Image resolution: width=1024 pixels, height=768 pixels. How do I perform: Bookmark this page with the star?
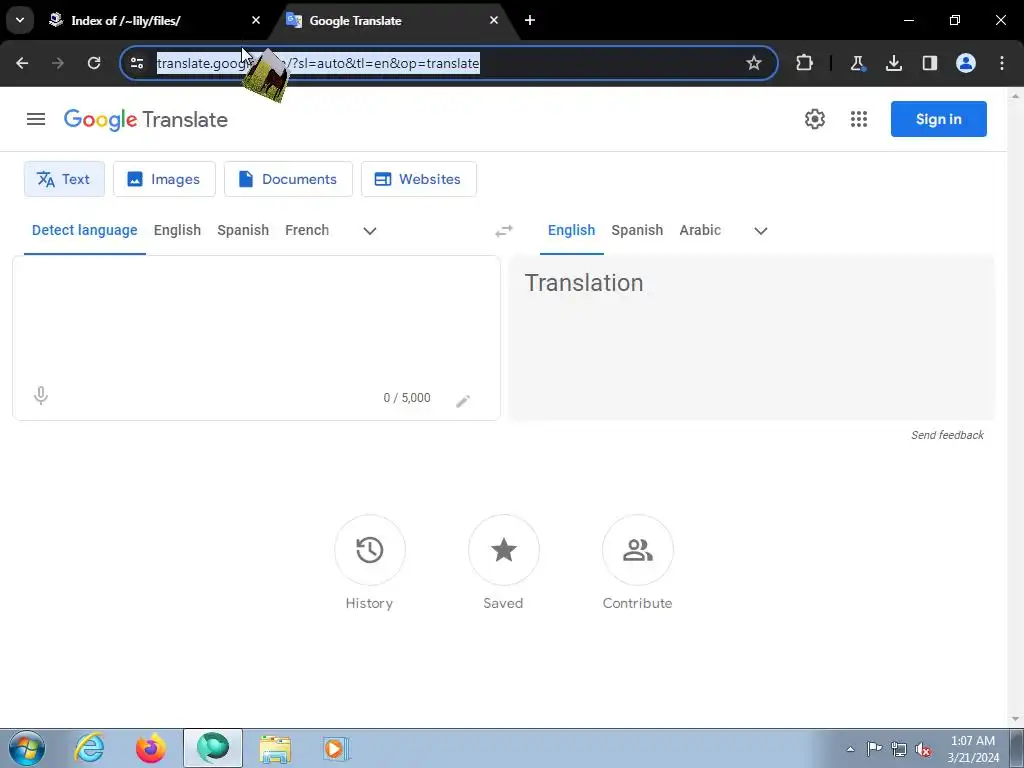pyautogui.click(x=754, y=63)
